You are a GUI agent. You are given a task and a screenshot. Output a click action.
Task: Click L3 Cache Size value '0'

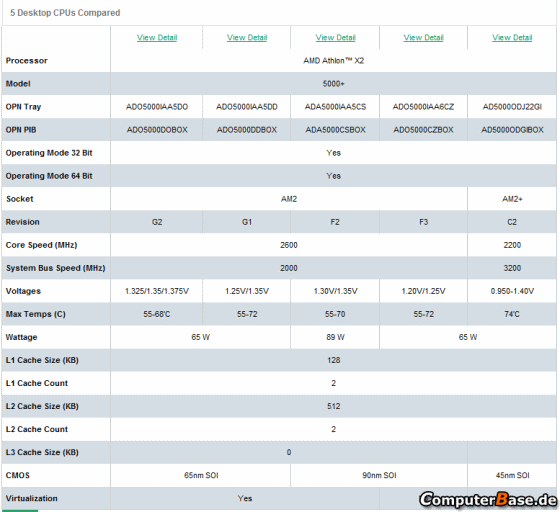coord(289,452)
